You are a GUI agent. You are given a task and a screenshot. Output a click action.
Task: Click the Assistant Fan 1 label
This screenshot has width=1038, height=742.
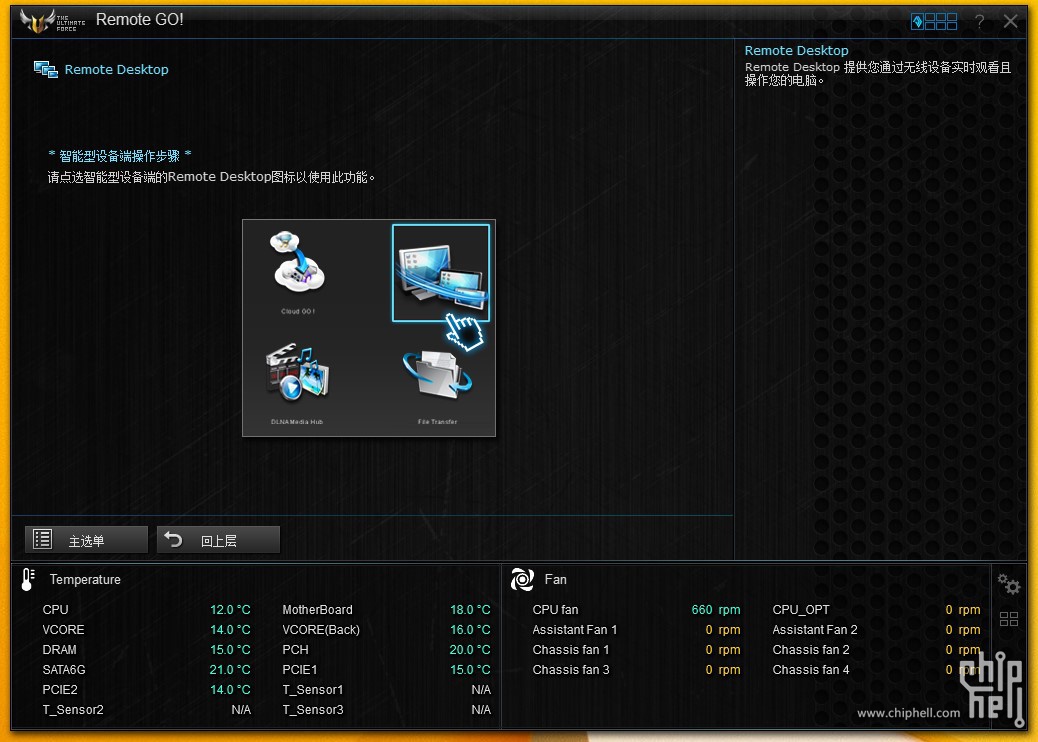[x=575, y=629]
